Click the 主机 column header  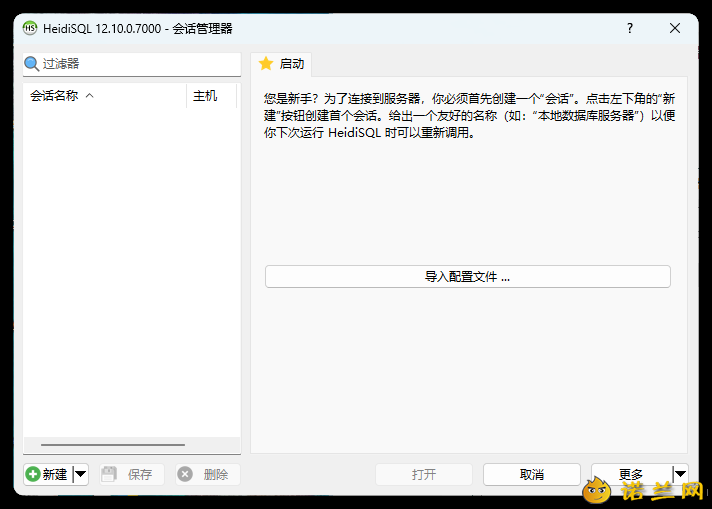[x=212, y=96]
